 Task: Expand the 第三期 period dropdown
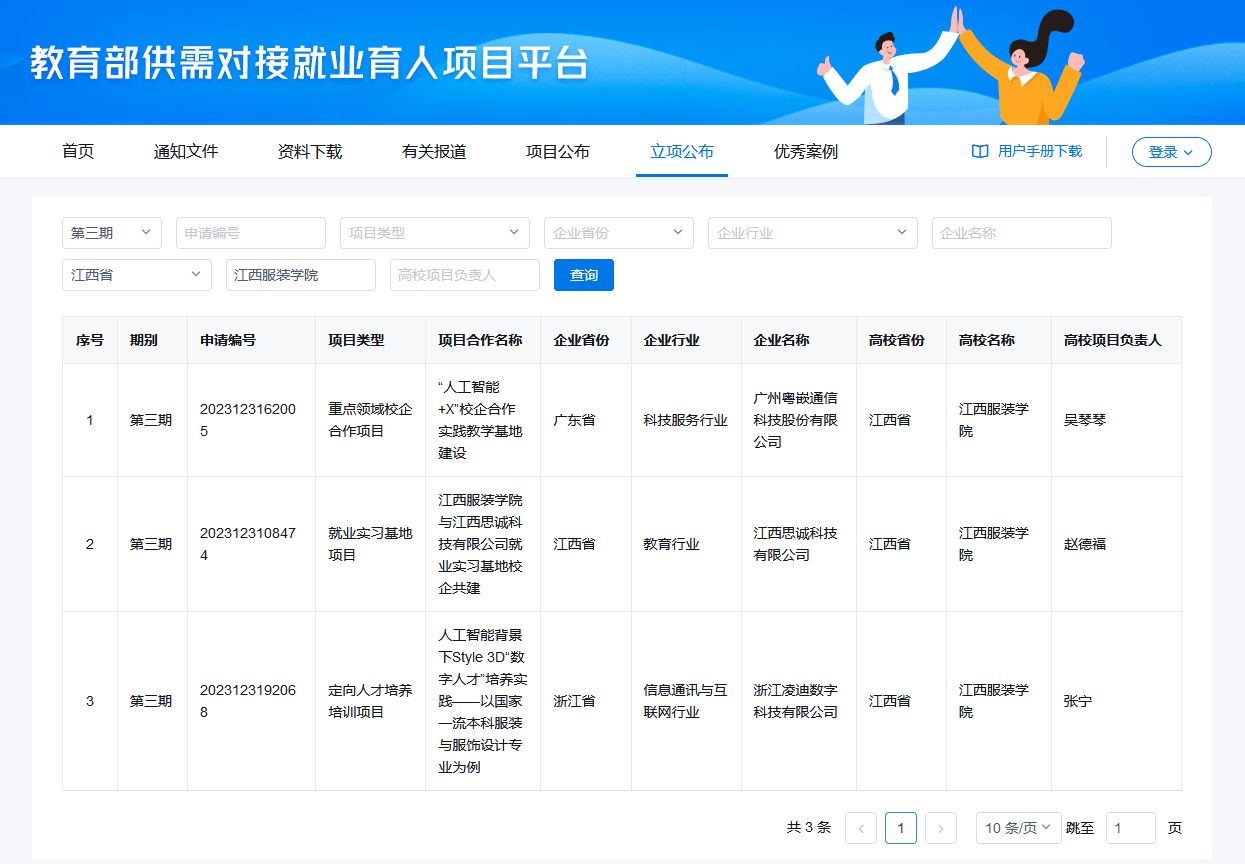(112, 233)
